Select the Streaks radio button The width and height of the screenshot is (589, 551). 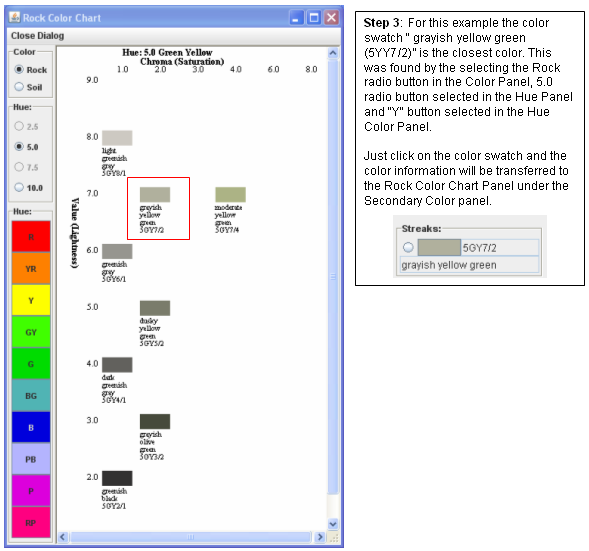click(408, 247)
